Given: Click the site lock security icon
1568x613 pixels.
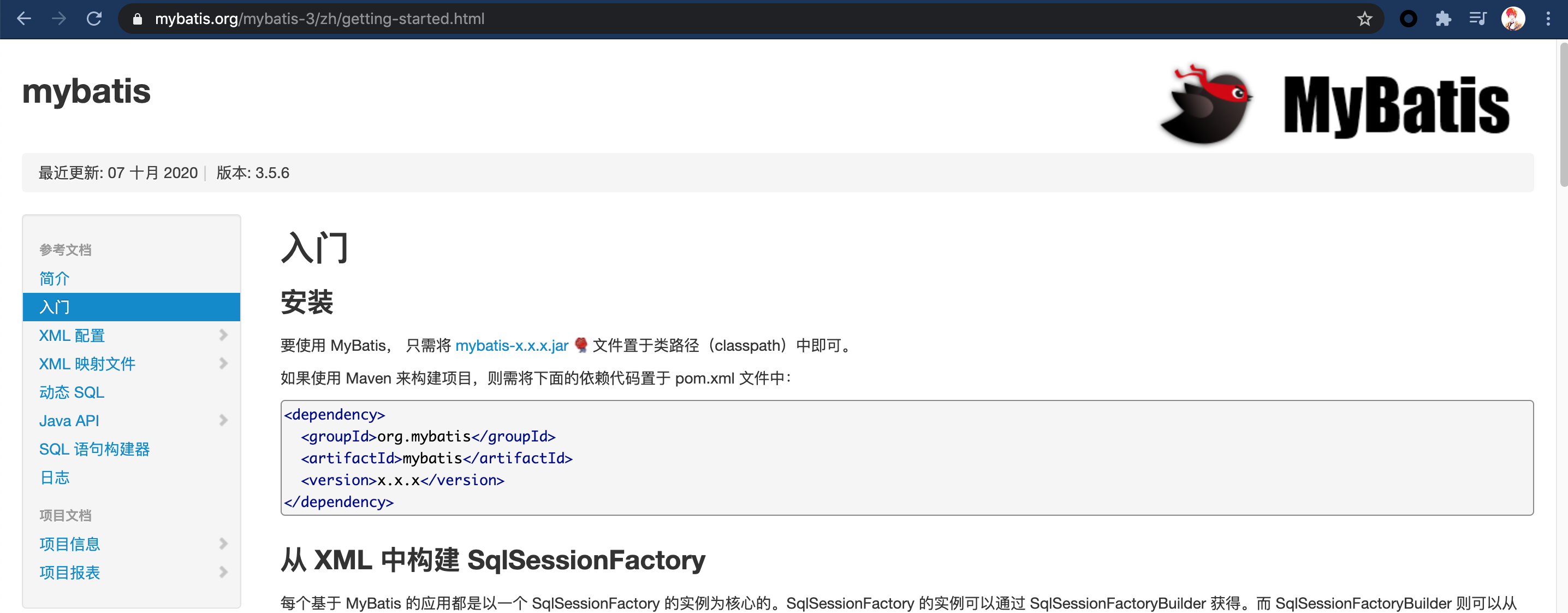Looking at the screenshot, I should point(138,19).
